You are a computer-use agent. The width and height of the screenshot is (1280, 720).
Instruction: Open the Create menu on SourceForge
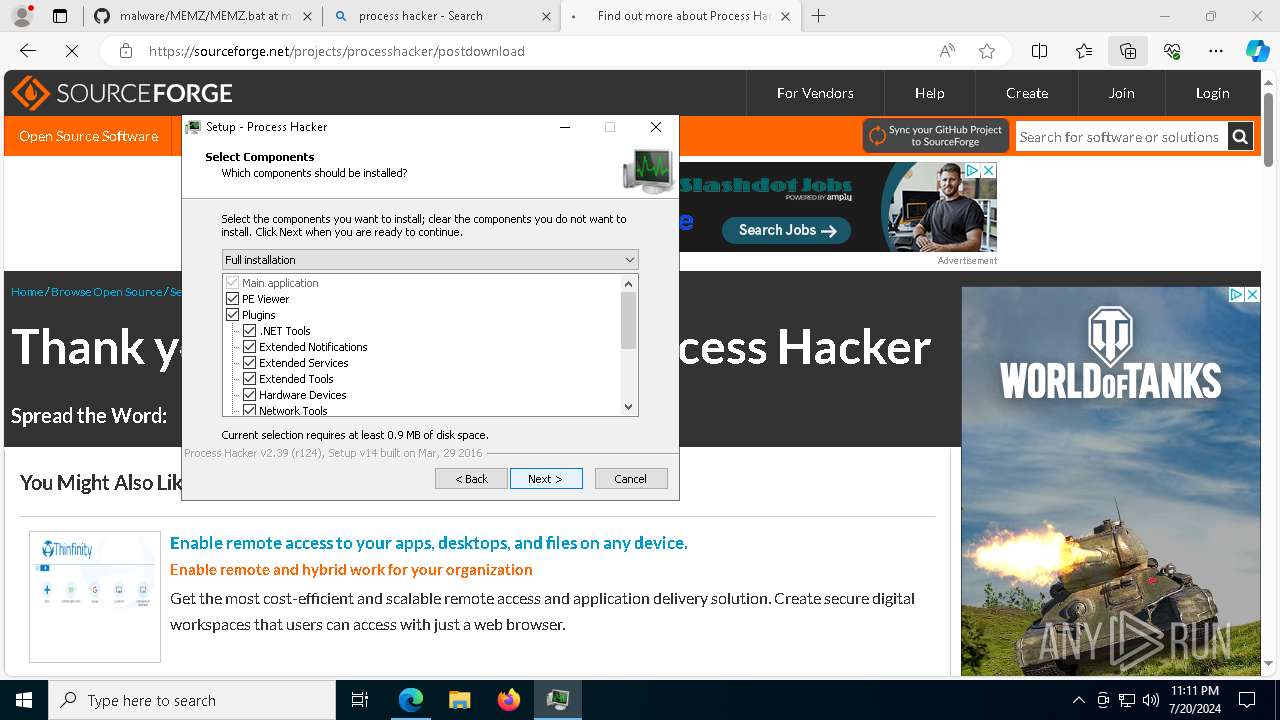[1027, 93]
